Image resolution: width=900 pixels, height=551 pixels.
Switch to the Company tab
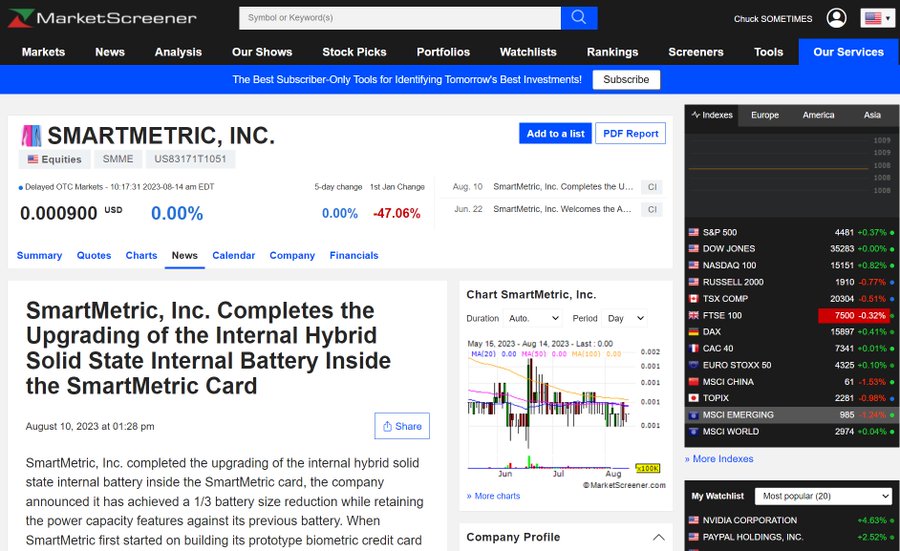(x=292, y=255)
